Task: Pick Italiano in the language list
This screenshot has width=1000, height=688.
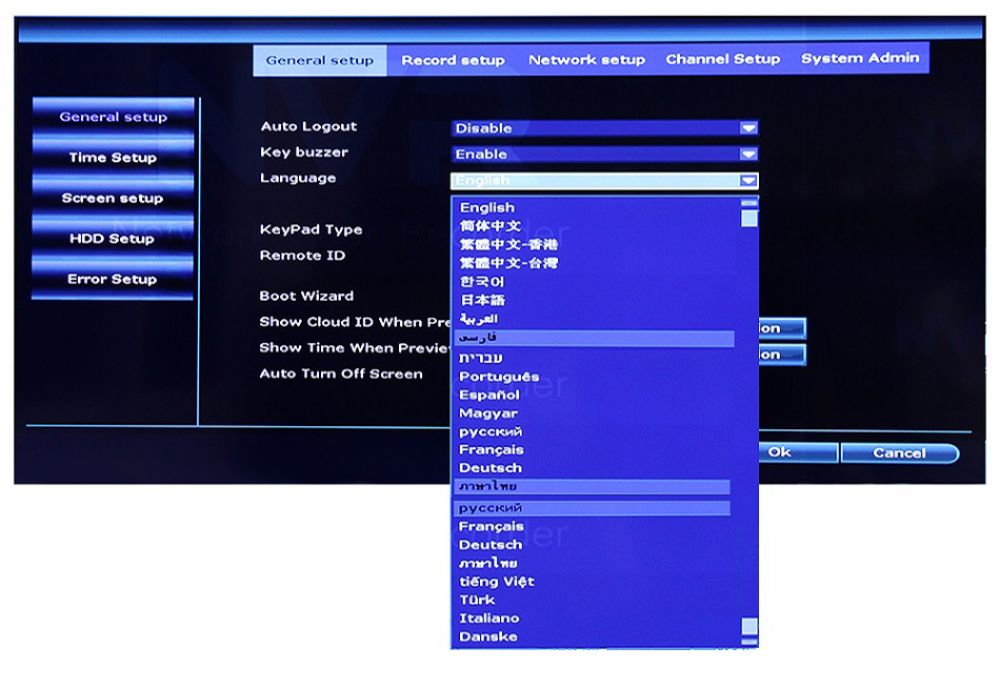Action: pyautogui.click(x=489, y=618)
